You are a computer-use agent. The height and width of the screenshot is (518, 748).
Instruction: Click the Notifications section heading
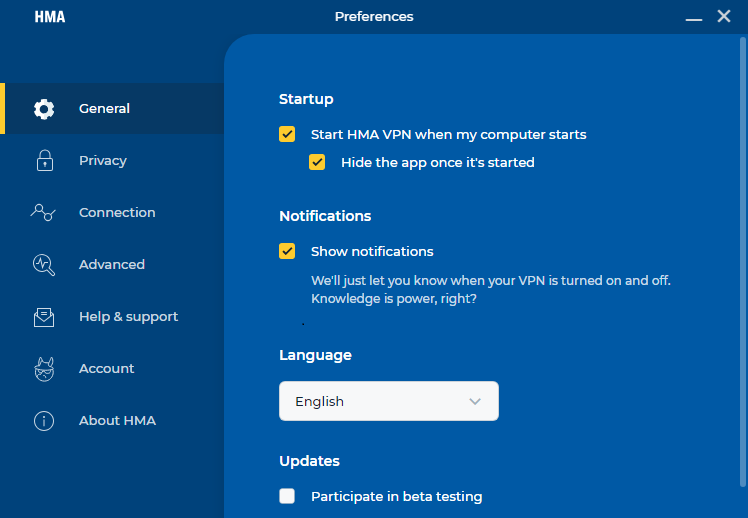pyautogui.click(x=325, y=216)
